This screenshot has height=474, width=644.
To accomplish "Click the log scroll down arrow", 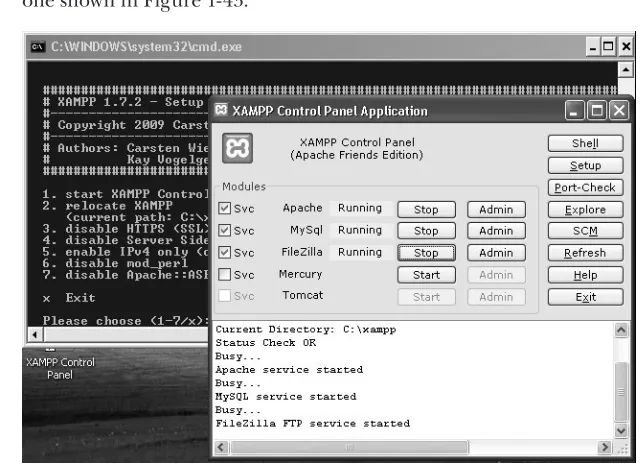I will click(x=621, y=431).
